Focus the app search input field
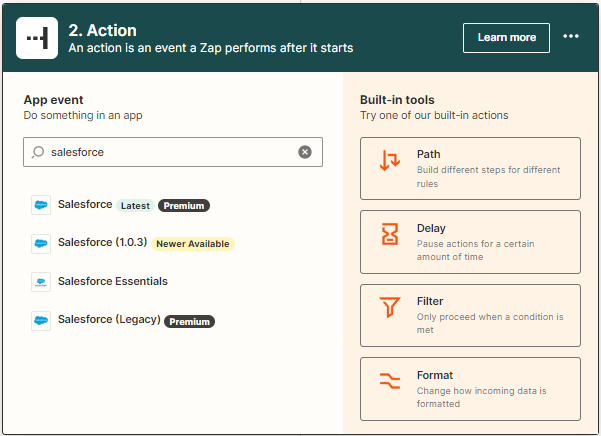The image size is (601, 436). click(173, 152)
